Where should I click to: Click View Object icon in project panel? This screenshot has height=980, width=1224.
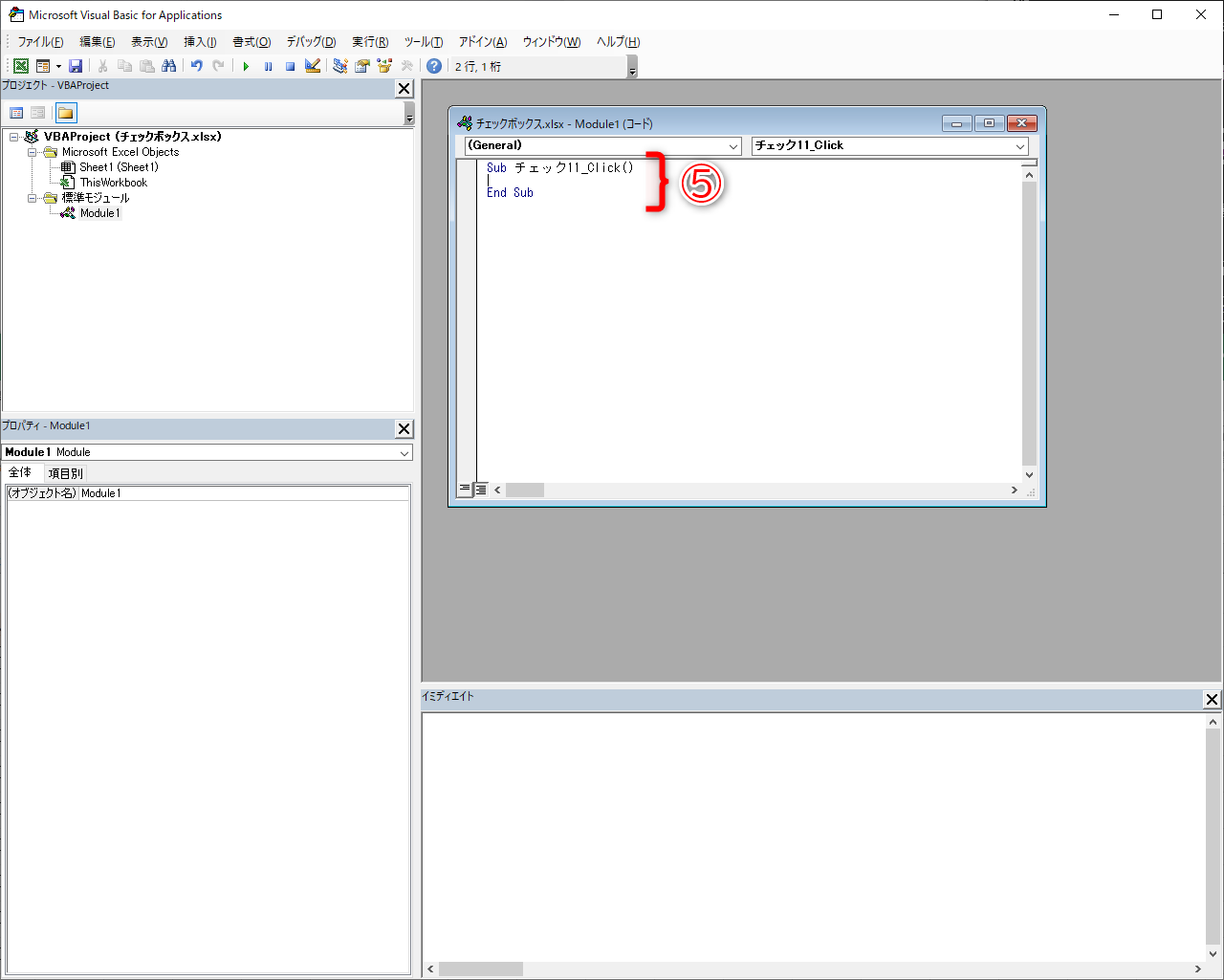click(38, 113)
